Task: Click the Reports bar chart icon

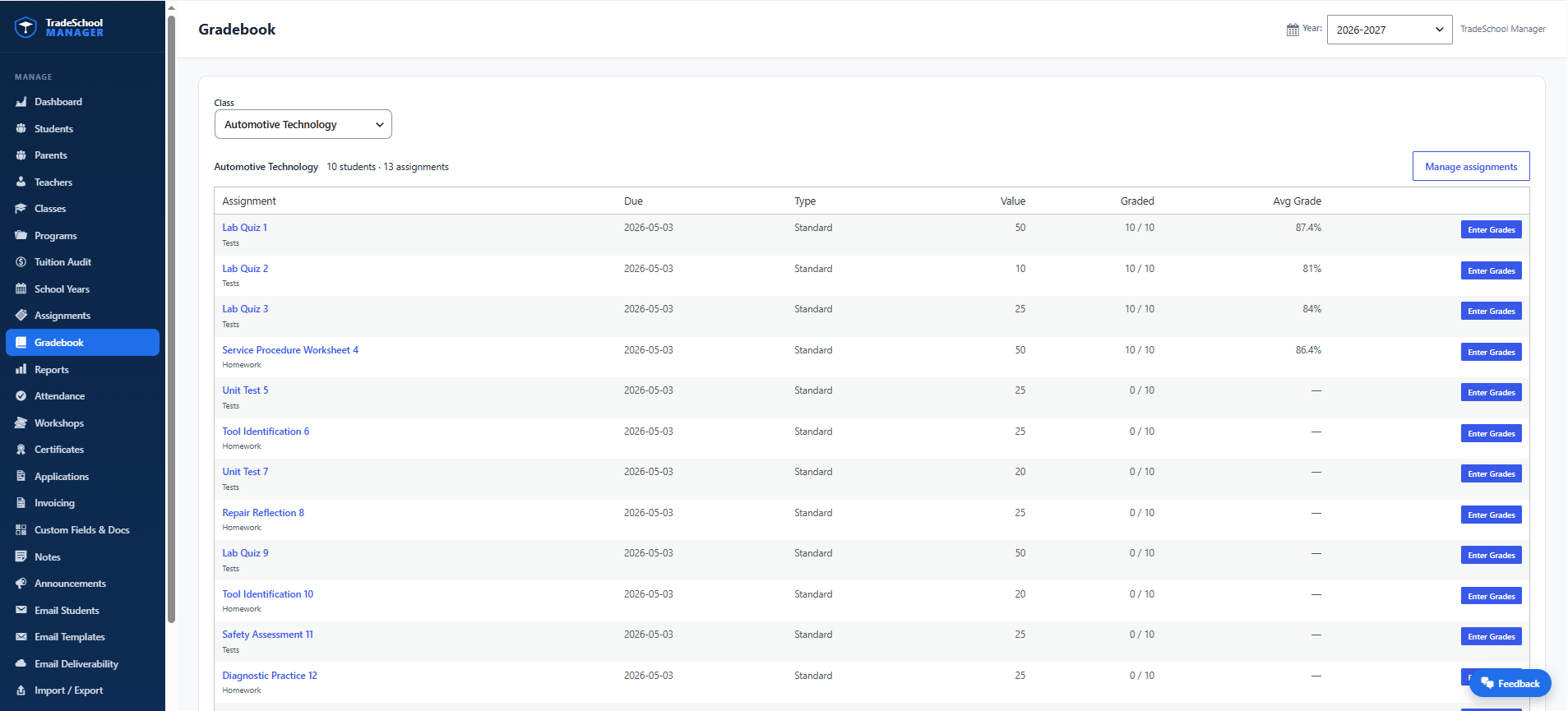Action: tap(21, 369)
